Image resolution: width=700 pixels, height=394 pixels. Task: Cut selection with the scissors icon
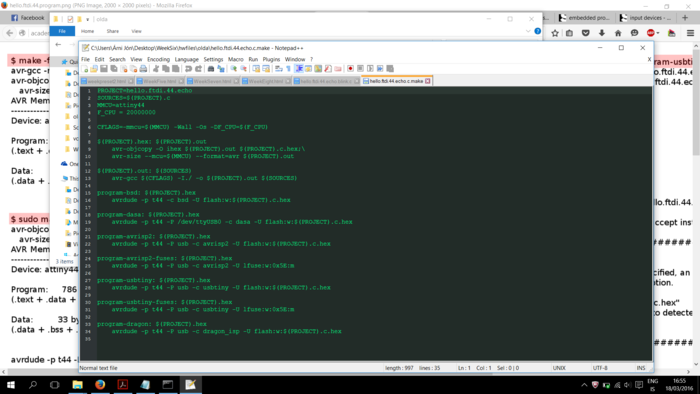pos(156,69)
